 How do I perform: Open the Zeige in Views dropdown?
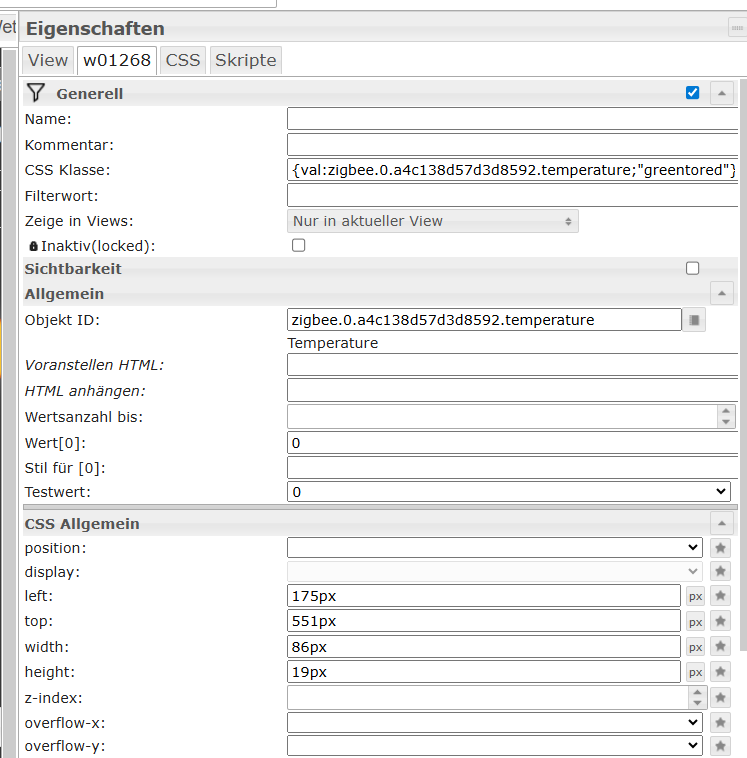pyautogui.click(x=432, y=221)
